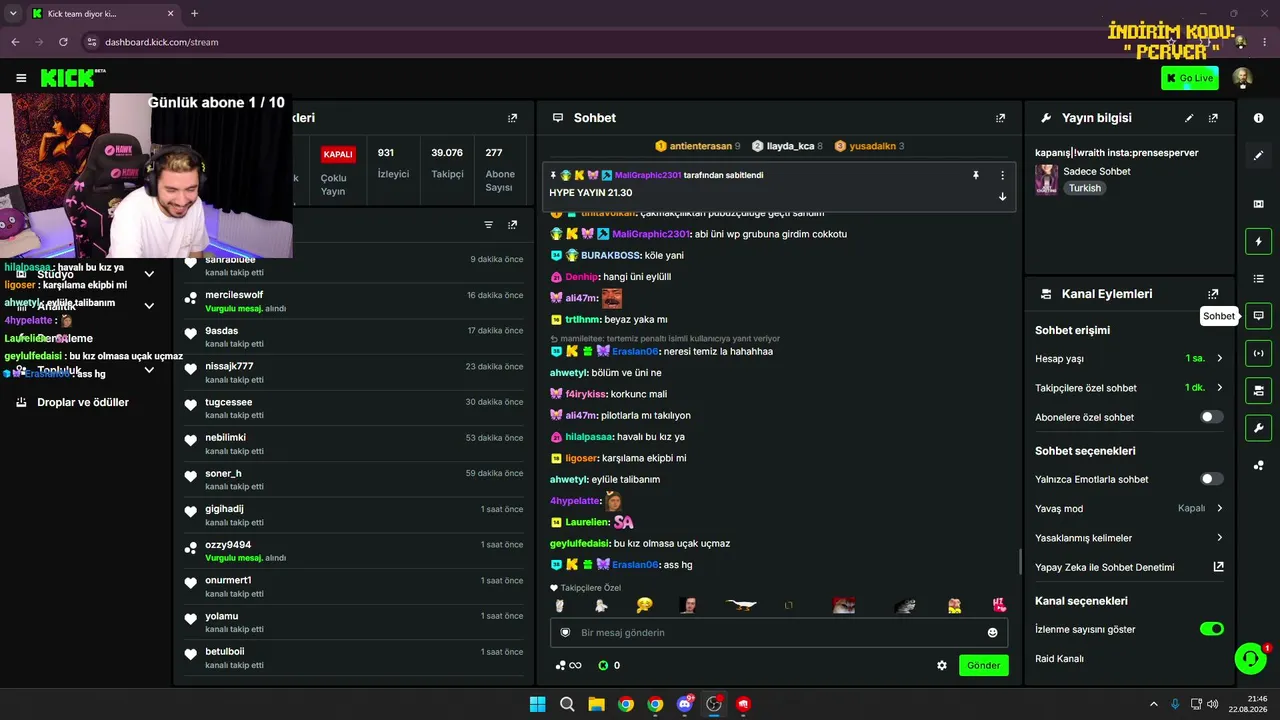Click the Turkish language tag
The image size is (1280, 720).
point(1084,188)
